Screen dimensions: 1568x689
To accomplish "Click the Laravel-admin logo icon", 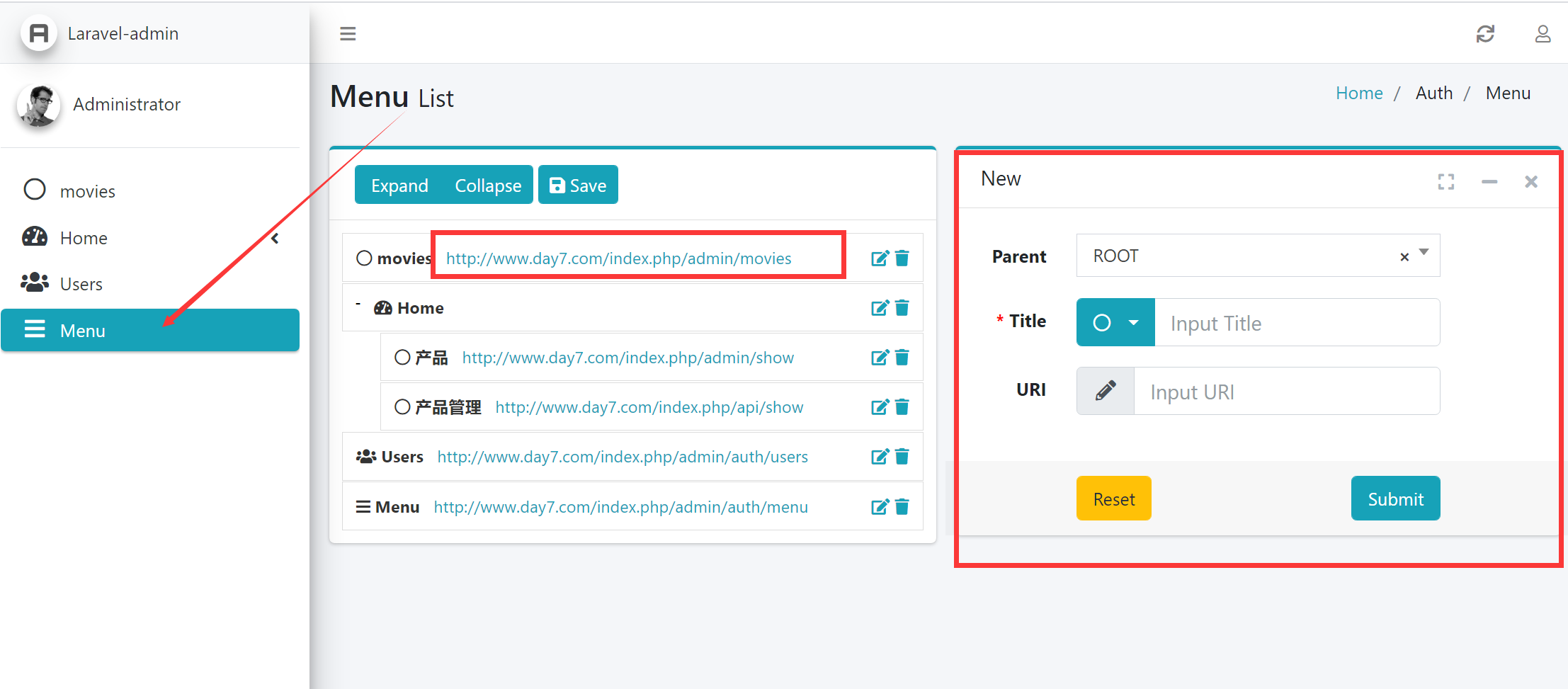I will [x=39, y=33].
